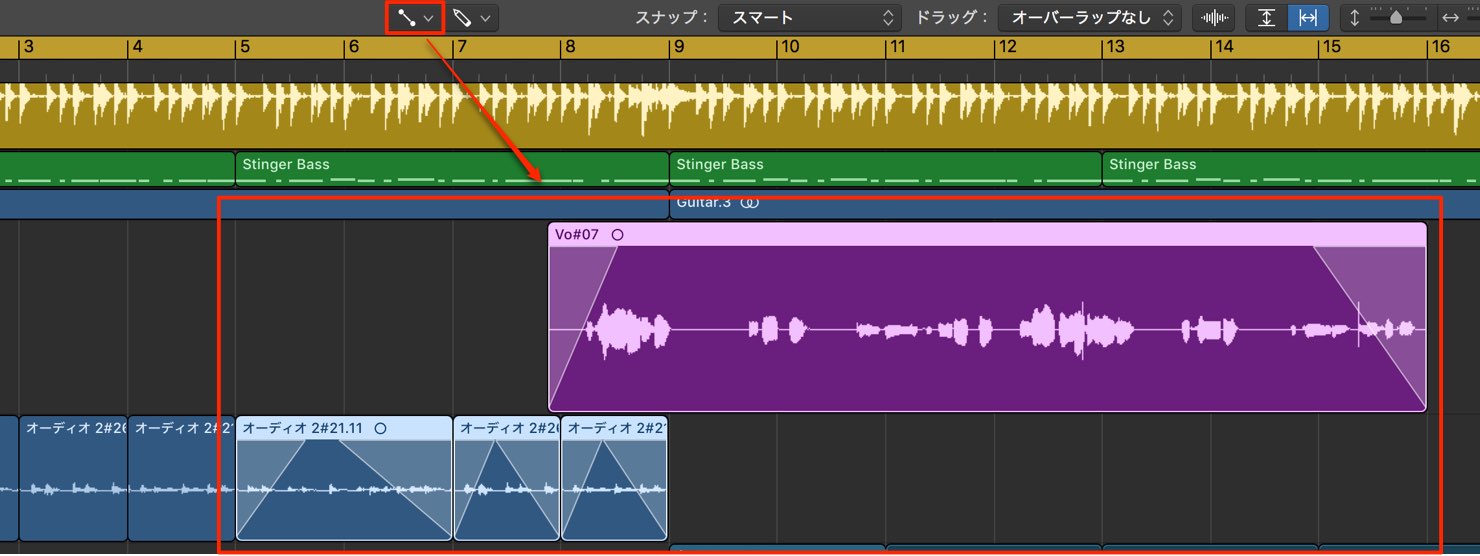Click the horizontal zoom left-right arrows icon
Viewport: 1480px width, 556px height.
1450,17
